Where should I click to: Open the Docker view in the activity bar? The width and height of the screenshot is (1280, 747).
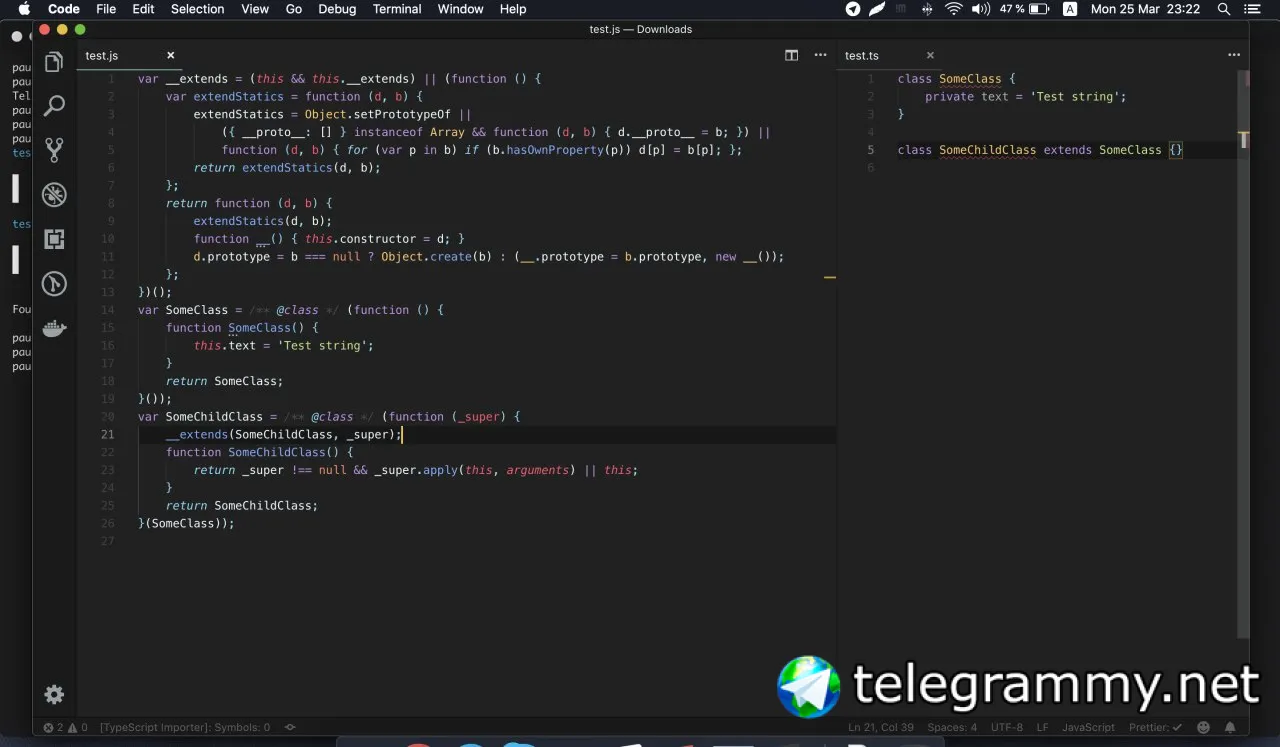click(54, 328)
